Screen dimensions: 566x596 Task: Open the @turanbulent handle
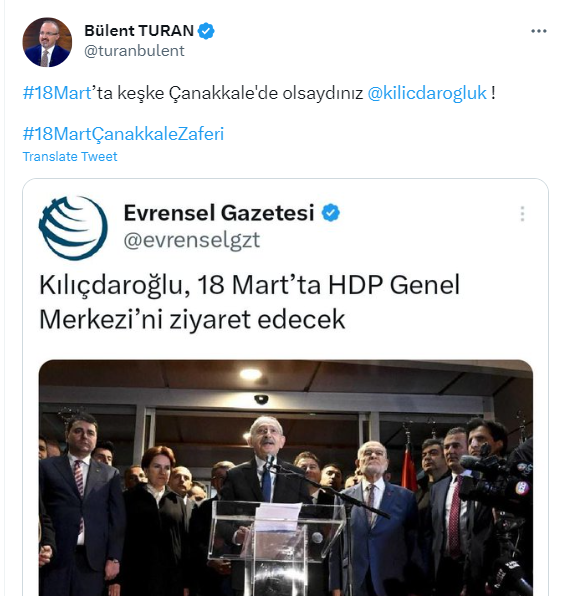coord(134,51)
